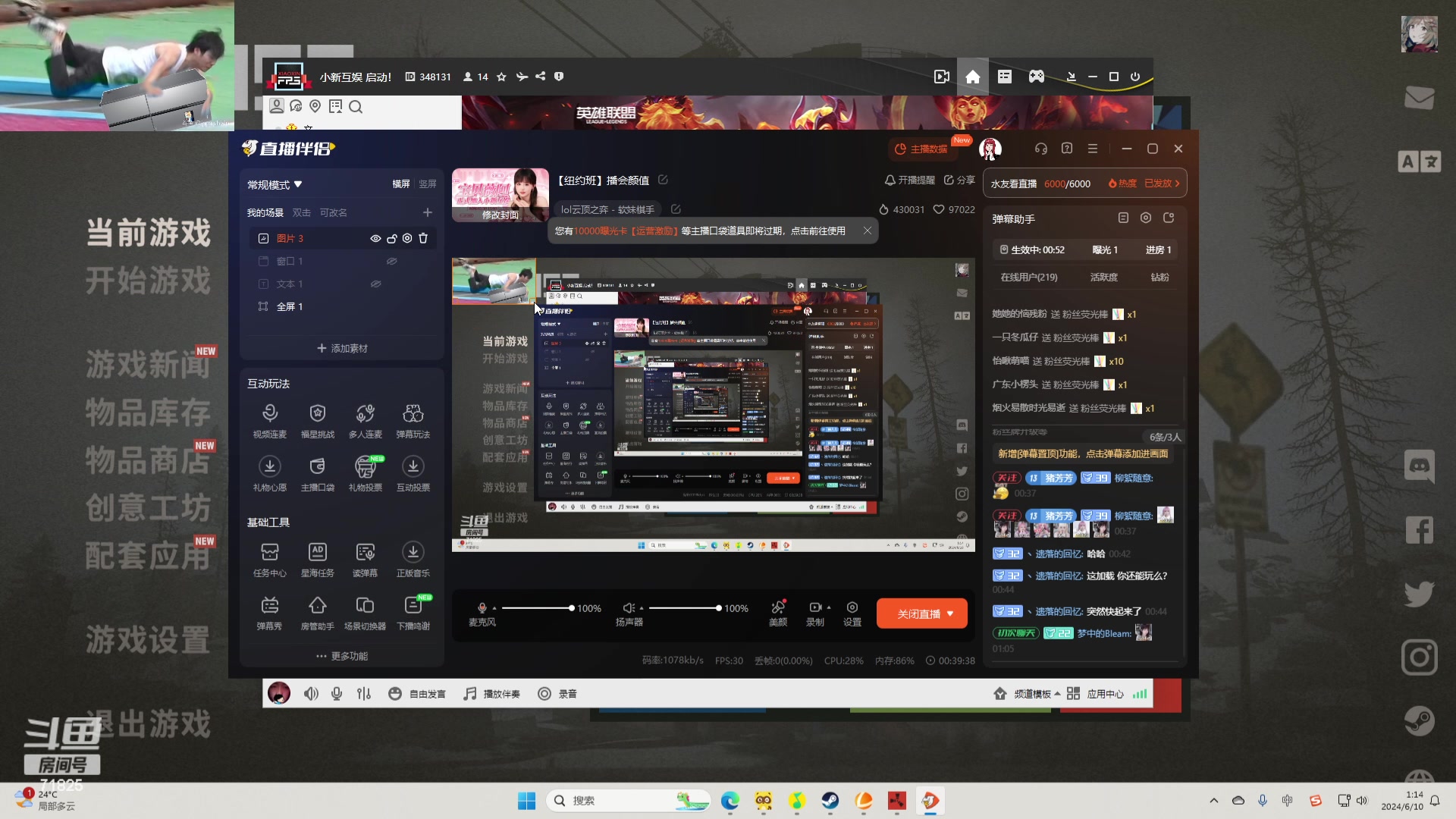Viewport: 1456px width, 819px height.
Task: Open the 福星挑战 challenge icon
Action: pyautogui.click(x=318, y=421)
